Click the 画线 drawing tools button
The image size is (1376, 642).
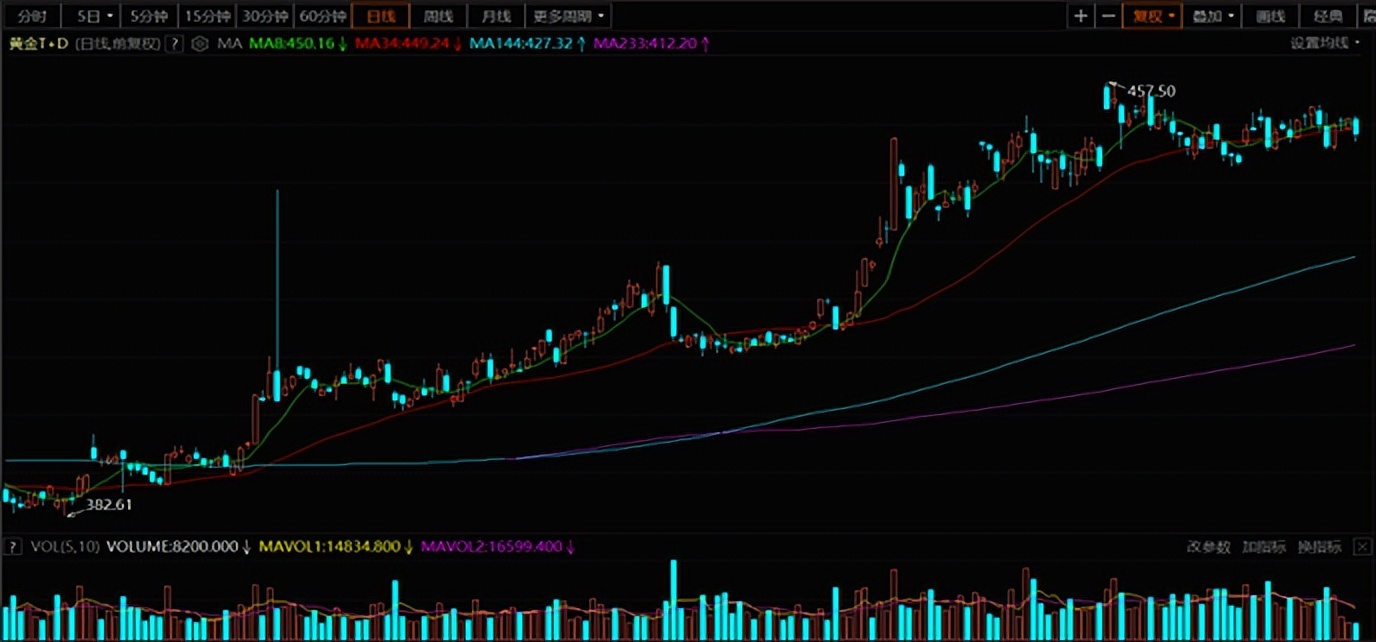(x=1270, y=16)
